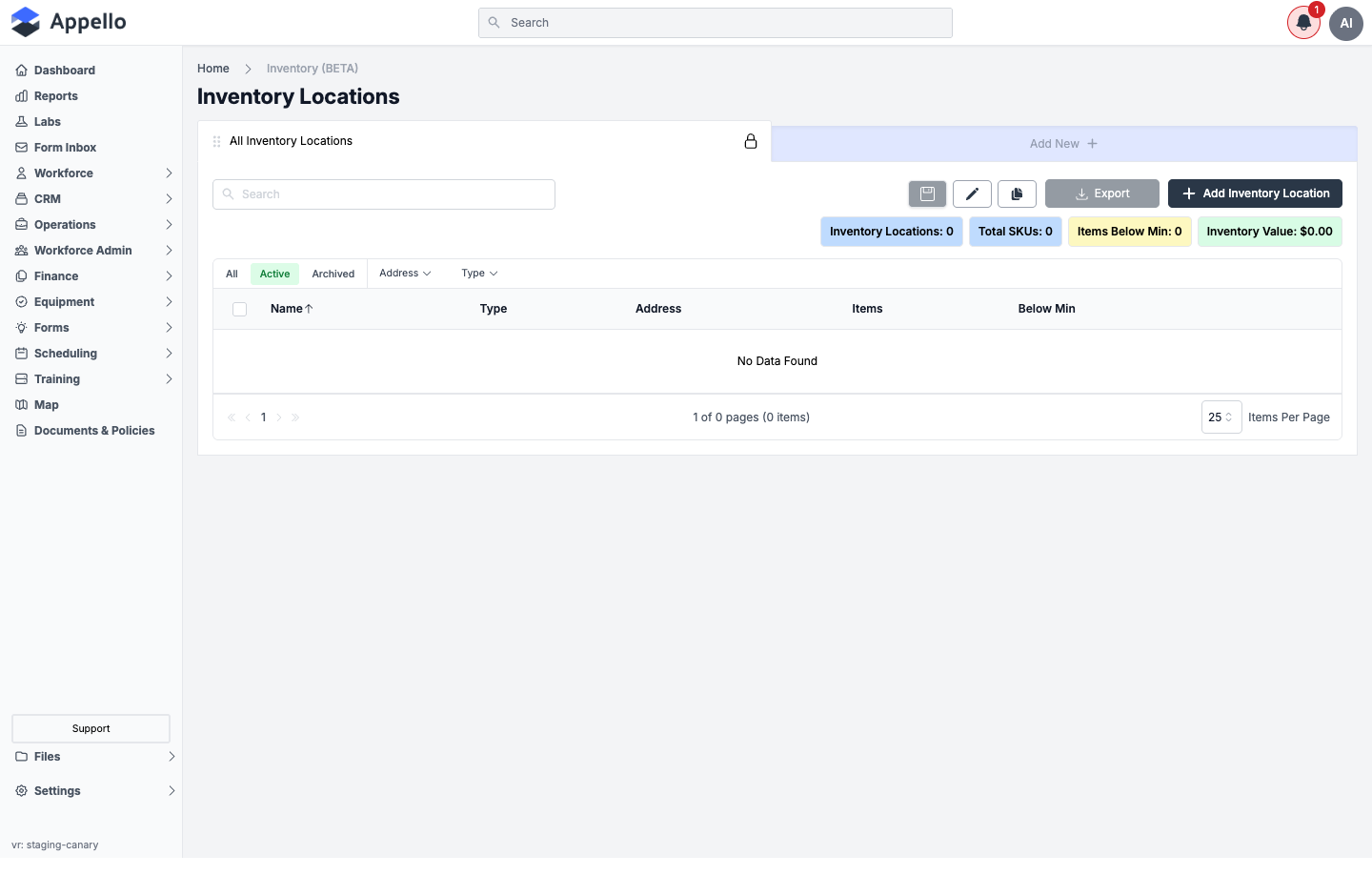This screenshot has height=875, width=1372.
Task: Click the Home breadcrumb link
Action: tap(213, 69)
